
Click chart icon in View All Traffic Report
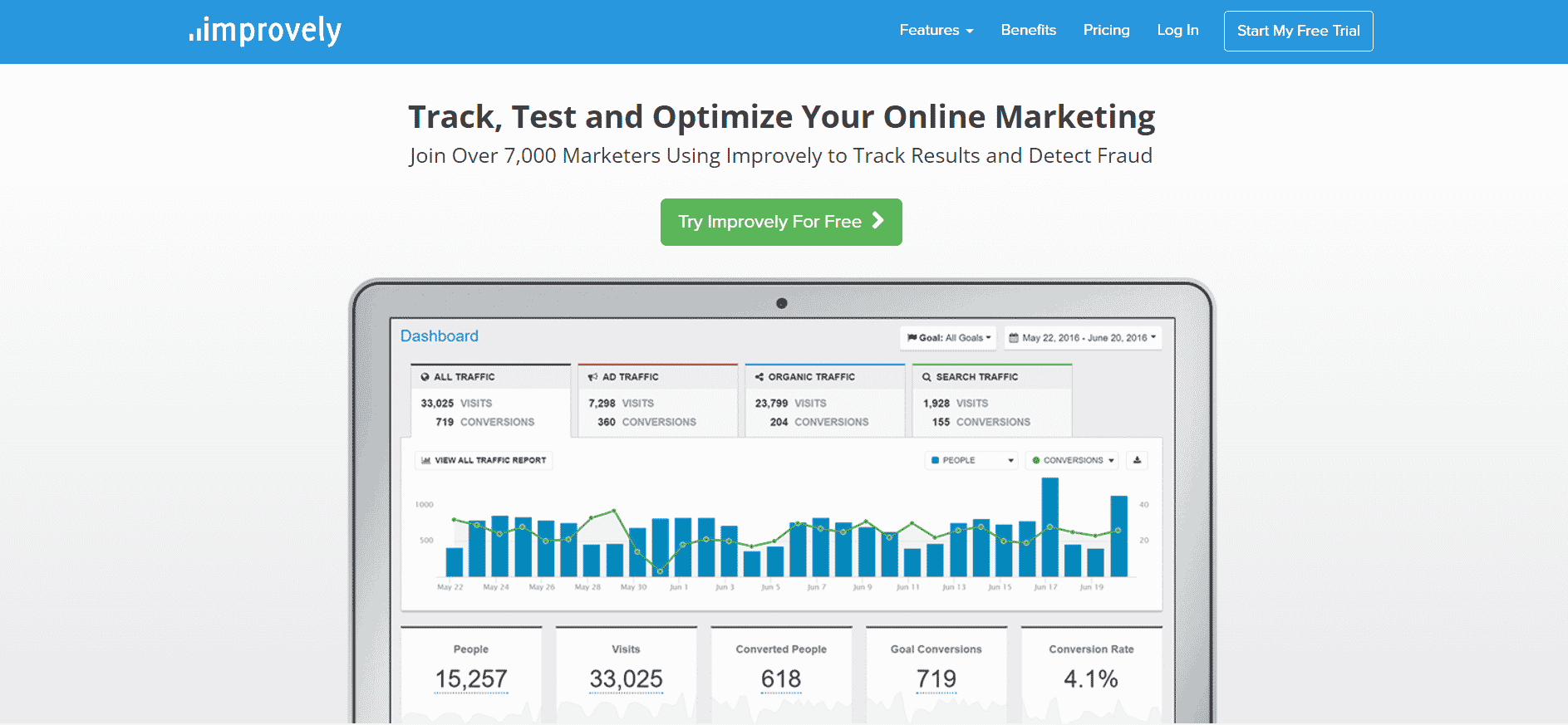[426, 460]
